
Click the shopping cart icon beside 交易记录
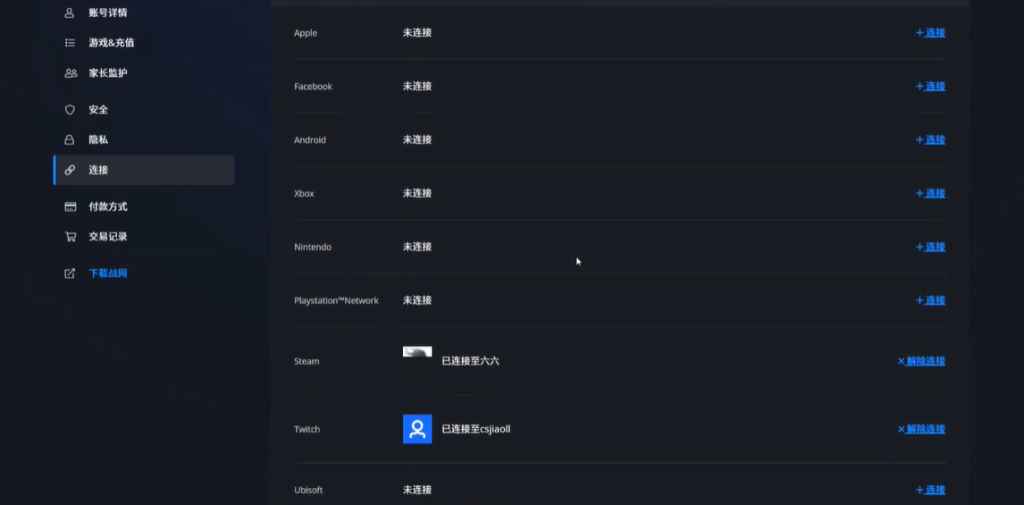point(70,237)
